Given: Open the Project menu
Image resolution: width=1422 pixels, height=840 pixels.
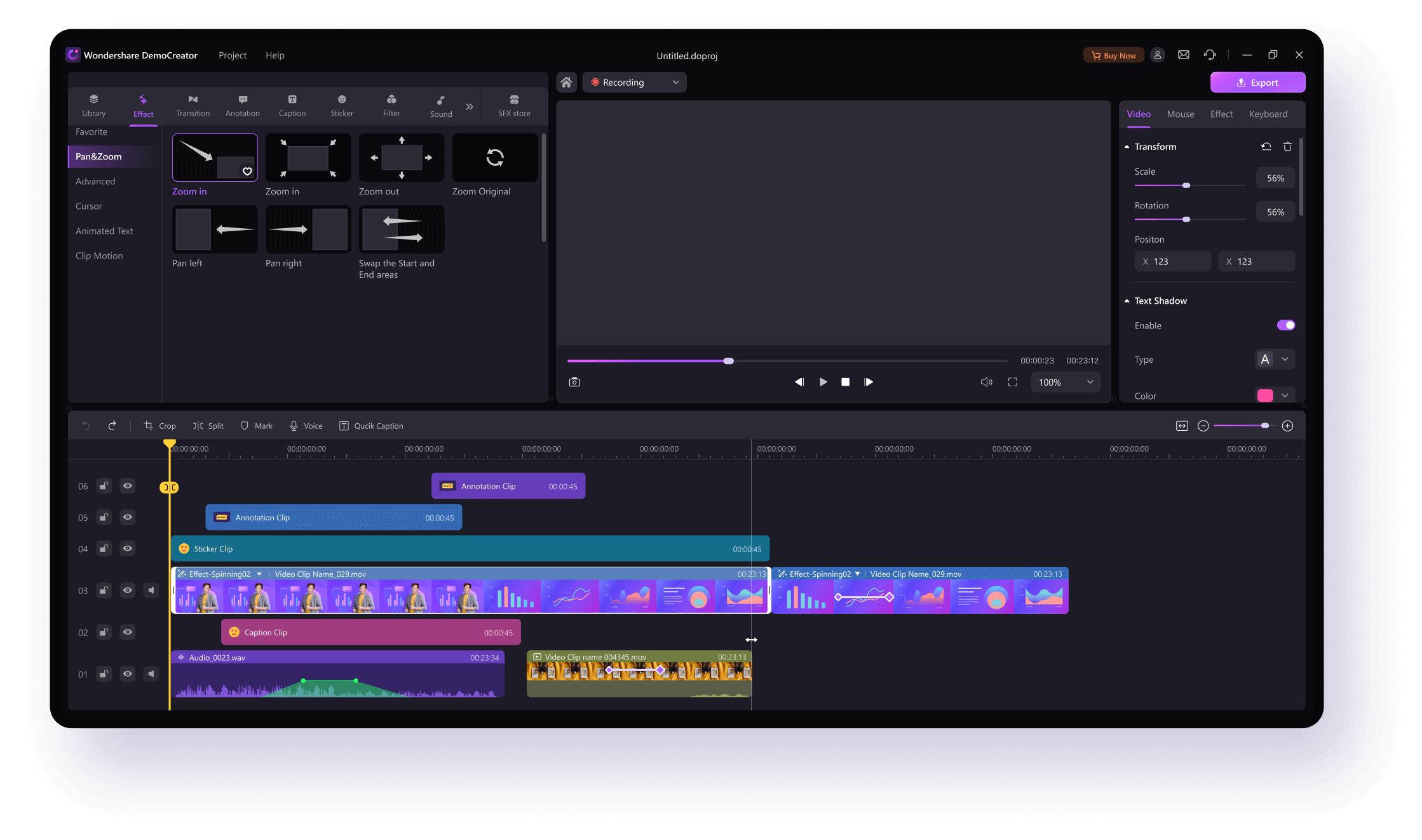Looking at the screenshot, I should pos(233,55).
